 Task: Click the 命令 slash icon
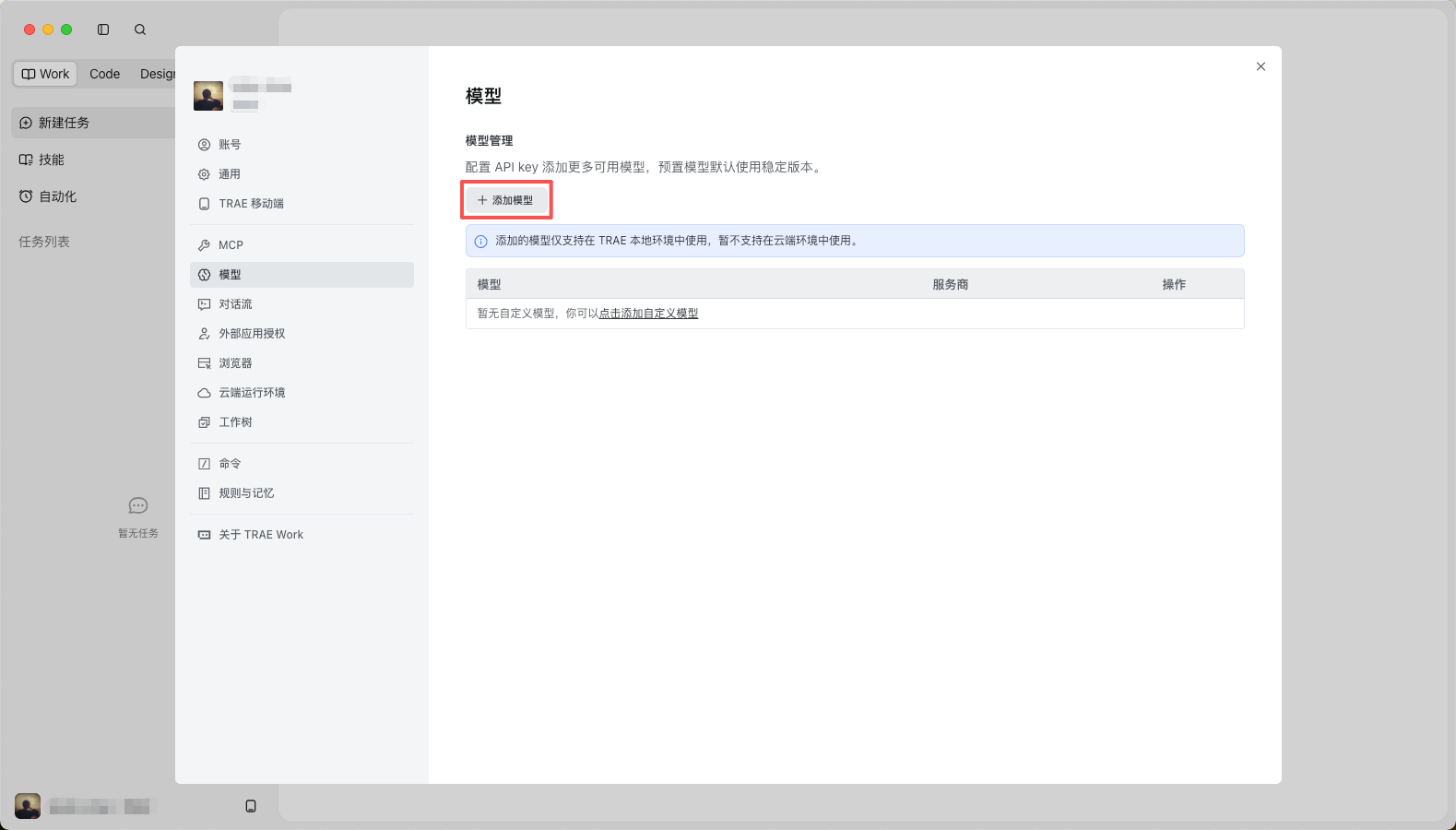click(x=205, y=464)
